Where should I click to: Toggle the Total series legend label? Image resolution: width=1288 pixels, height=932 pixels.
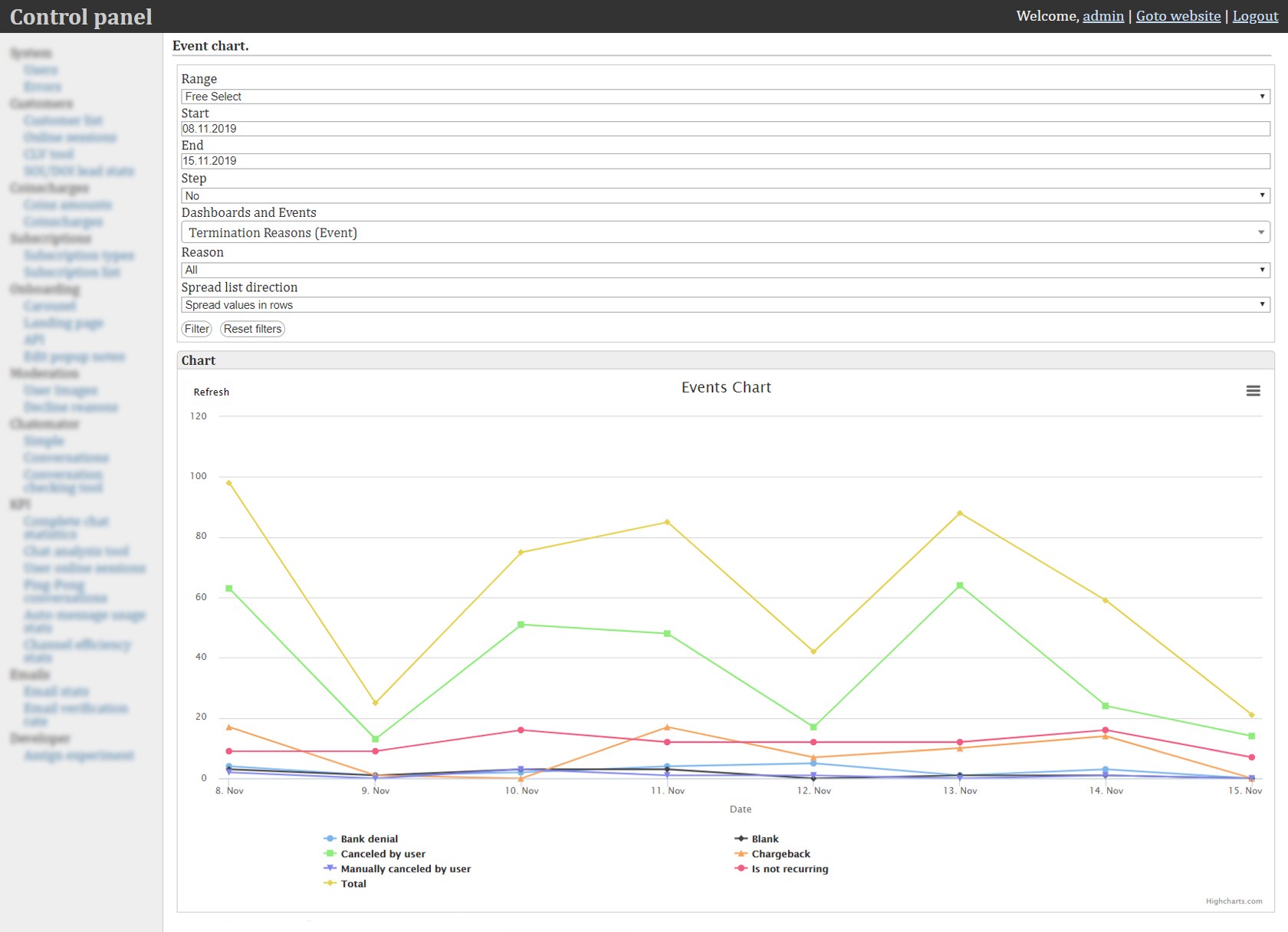click(353, 884)
